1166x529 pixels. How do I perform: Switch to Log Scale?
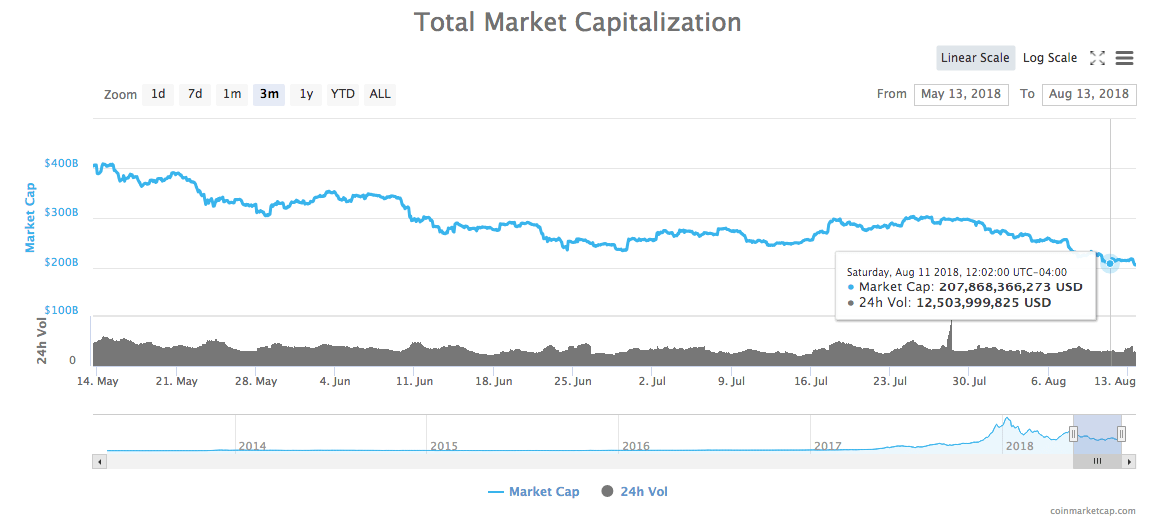pyautogui.click(x=1050, y=58)
